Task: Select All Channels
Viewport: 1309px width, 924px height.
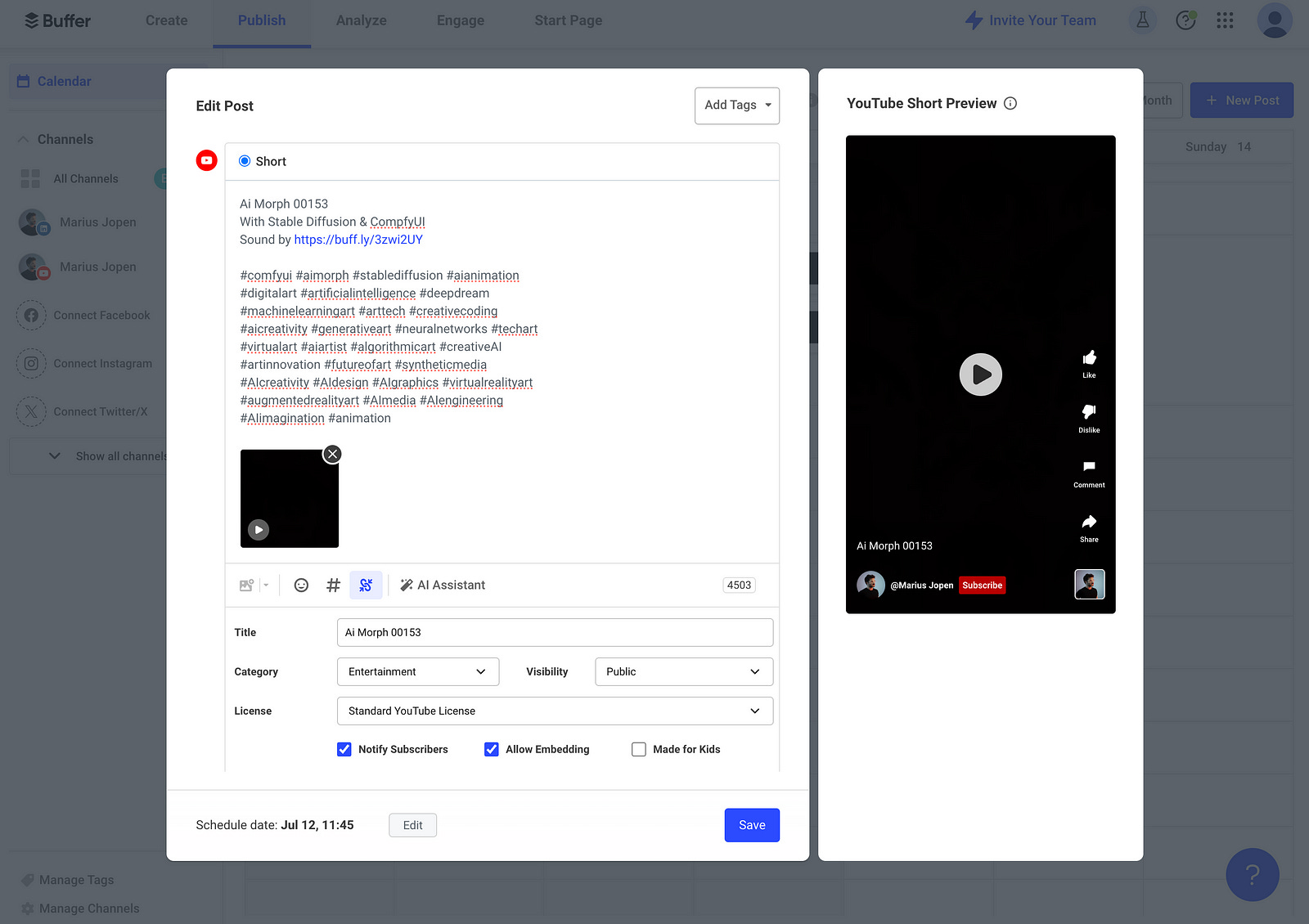Action: 85,178
